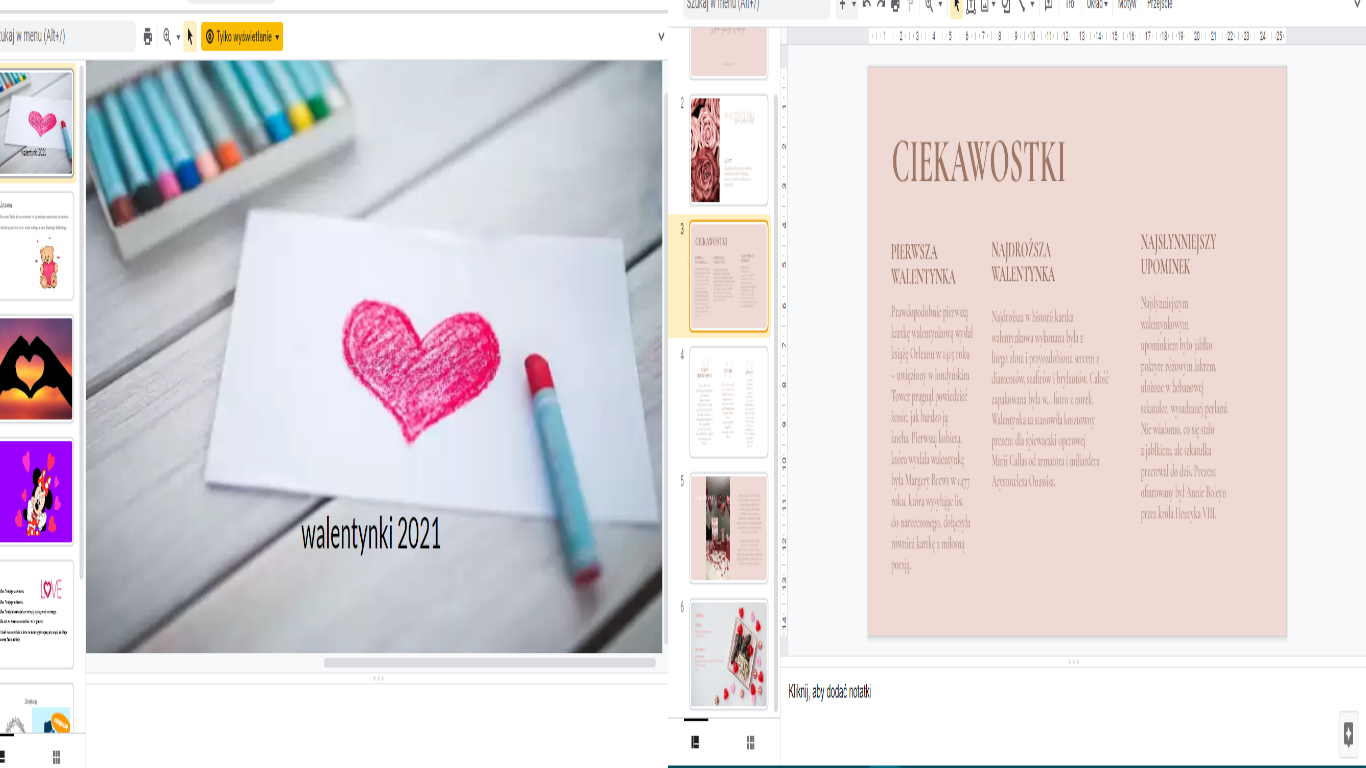The image size is (1366, 768).
Task: Select the heart drawing slide thumbnail in left filmstrip
Action: pos(36,123)
